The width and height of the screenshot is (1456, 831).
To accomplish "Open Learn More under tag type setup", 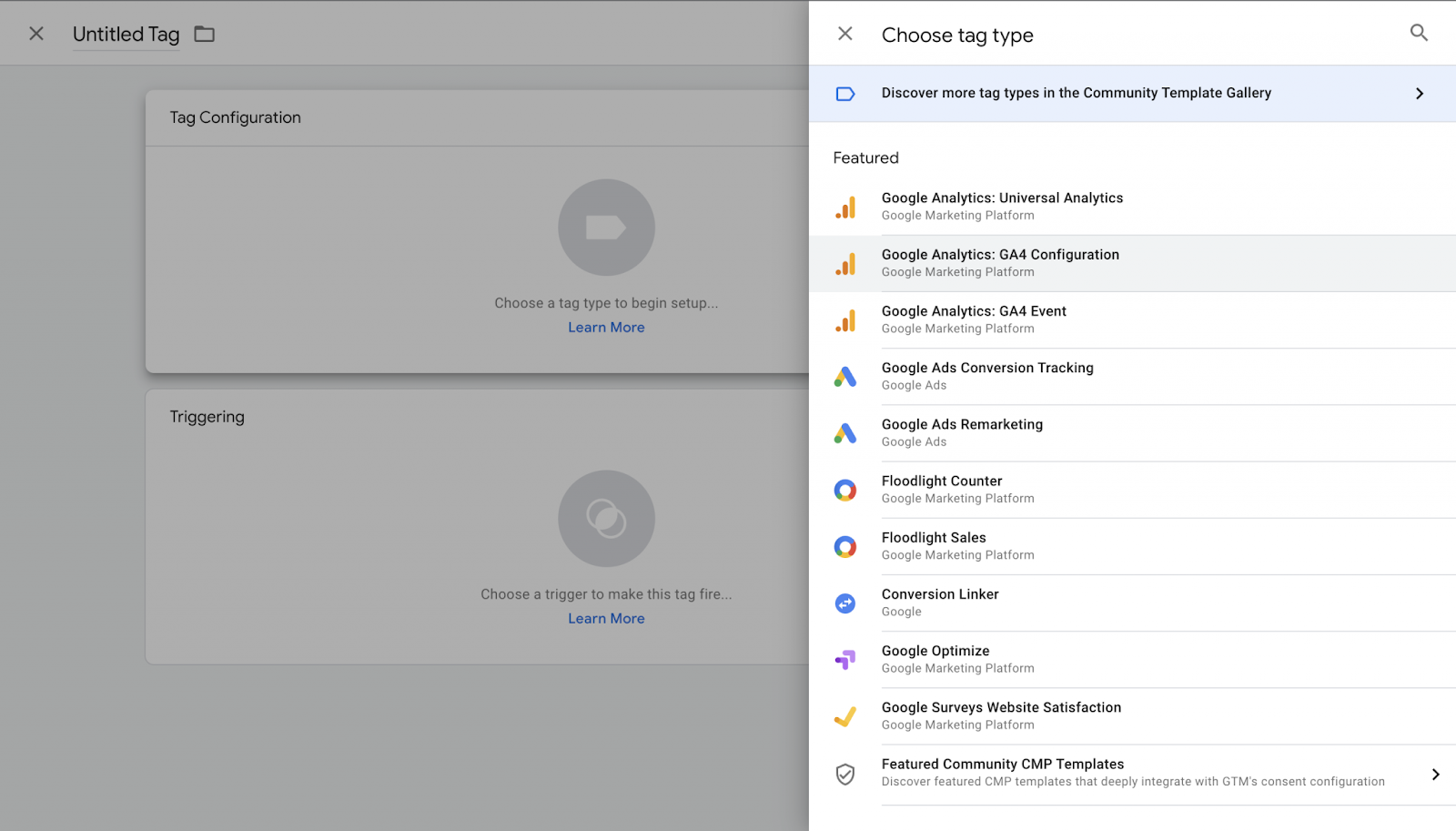I will point(606,328).
